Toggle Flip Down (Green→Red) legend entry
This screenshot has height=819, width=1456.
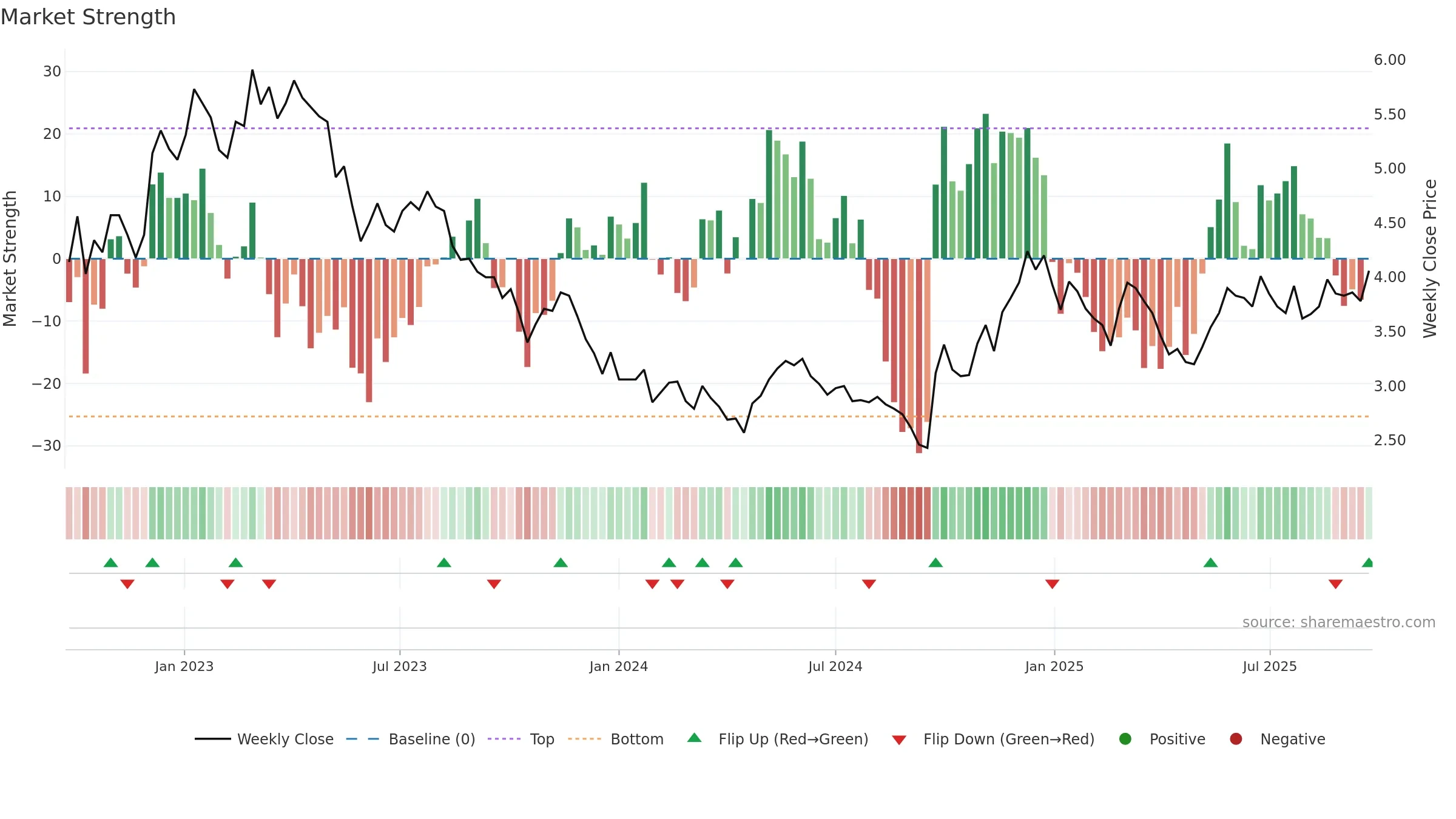pos(993,739)
